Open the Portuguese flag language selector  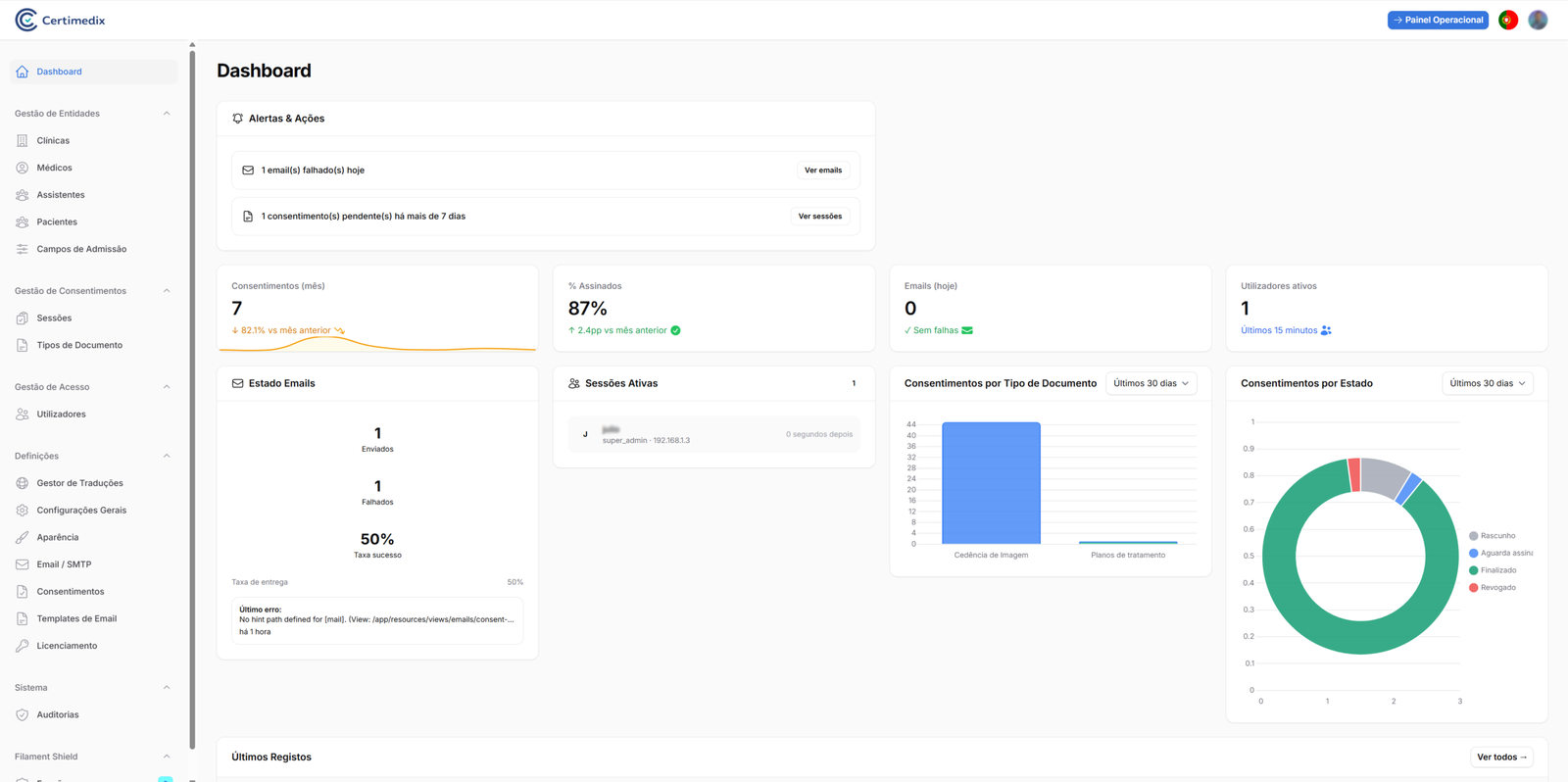click(x=1507, y=20)
